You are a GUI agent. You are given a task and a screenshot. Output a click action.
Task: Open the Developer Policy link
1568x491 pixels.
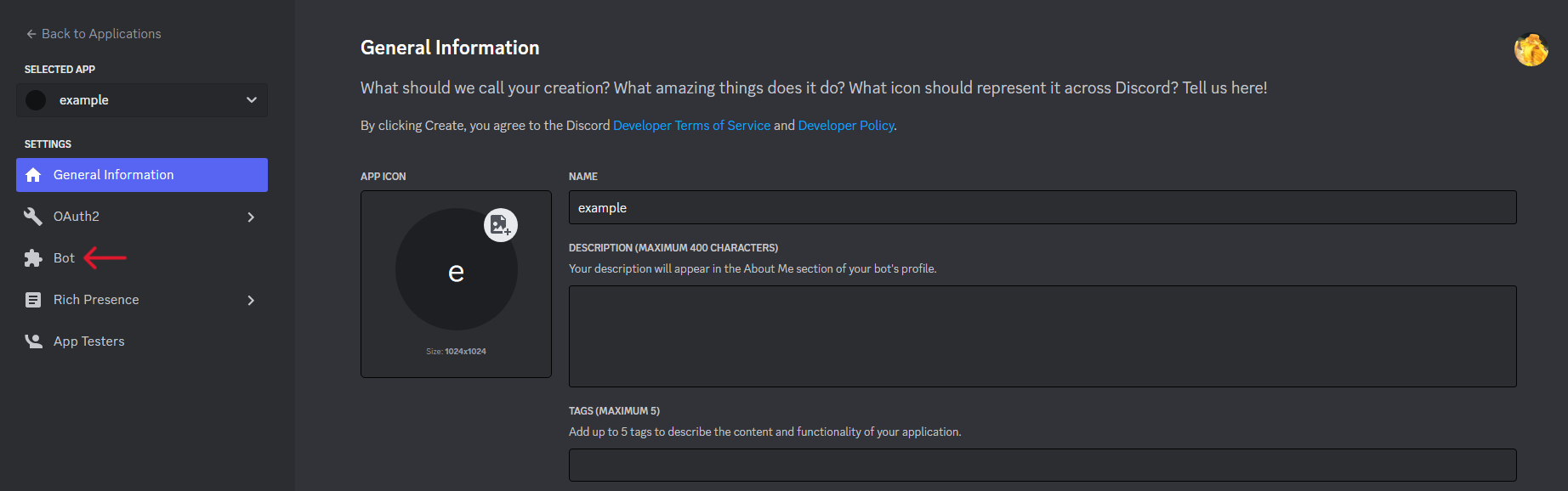tap(845, 125)
